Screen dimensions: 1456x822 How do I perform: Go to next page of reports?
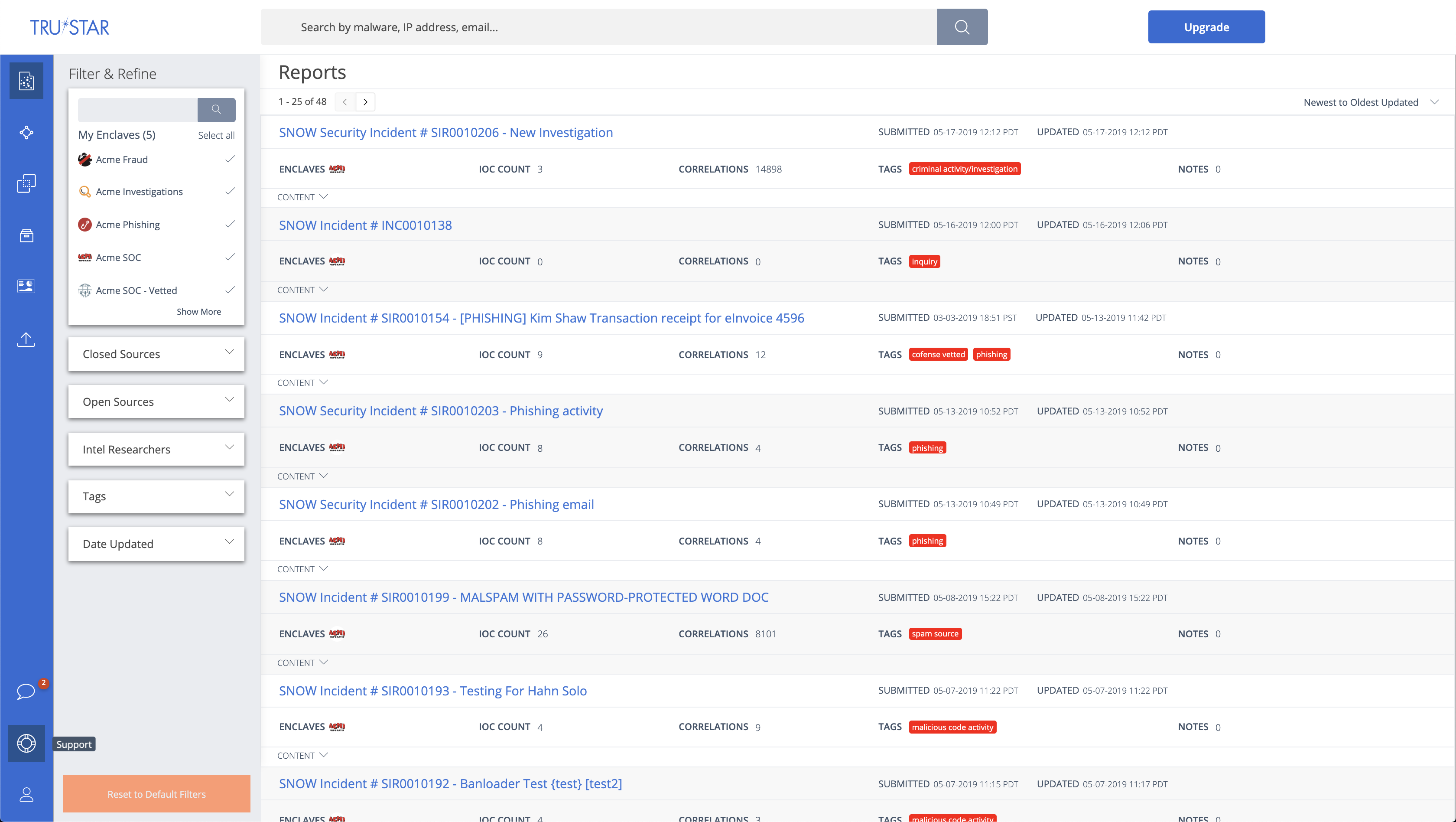click(366, 102)
